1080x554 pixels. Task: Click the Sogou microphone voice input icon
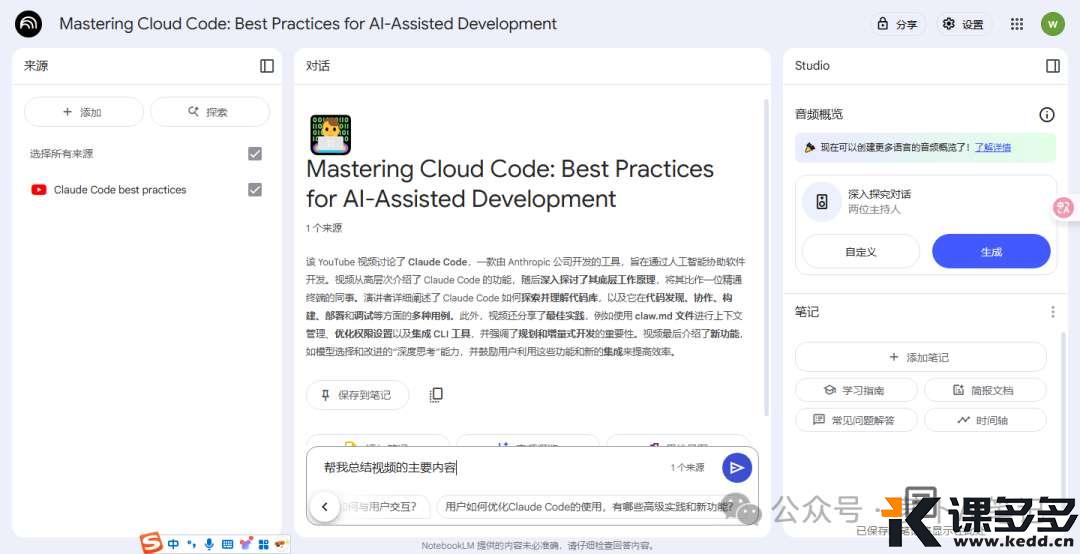(x=209, y=544)
